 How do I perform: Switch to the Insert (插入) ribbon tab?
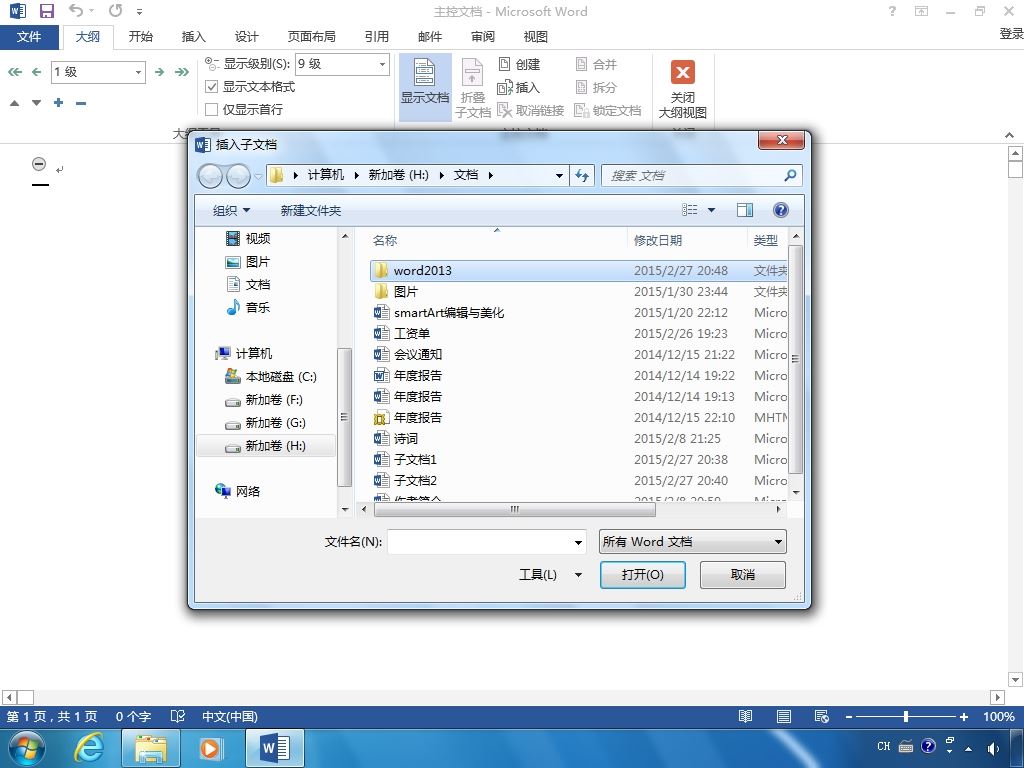point(193,37)
